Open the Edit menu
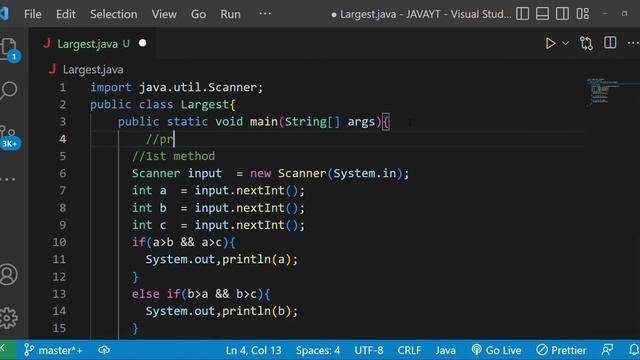The width and height of the screenshot is (640, 360). click(x=66, y=14)
